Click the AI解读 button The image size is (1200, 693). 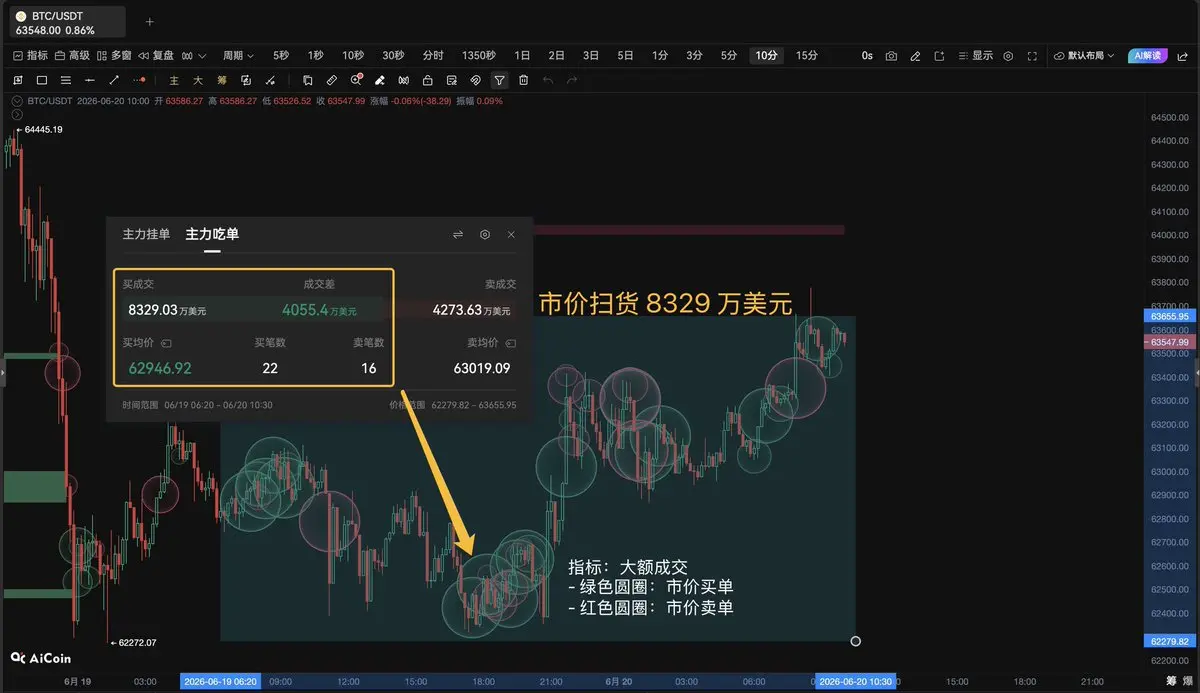click(x=1146, y=56)
